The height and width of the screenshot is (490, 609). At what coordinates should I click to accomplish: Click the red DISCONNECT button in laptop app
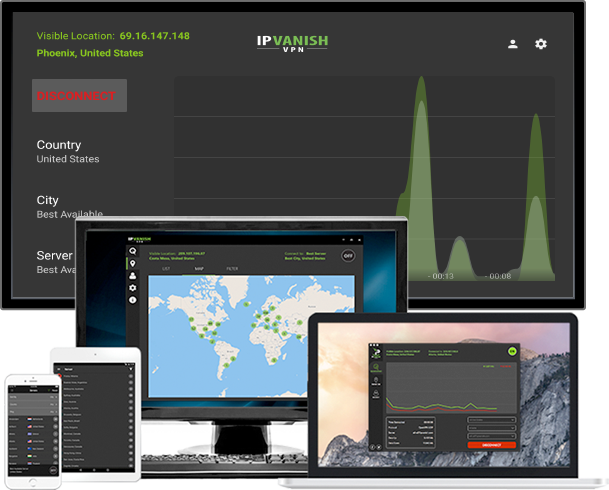click(x=492, y=445)
